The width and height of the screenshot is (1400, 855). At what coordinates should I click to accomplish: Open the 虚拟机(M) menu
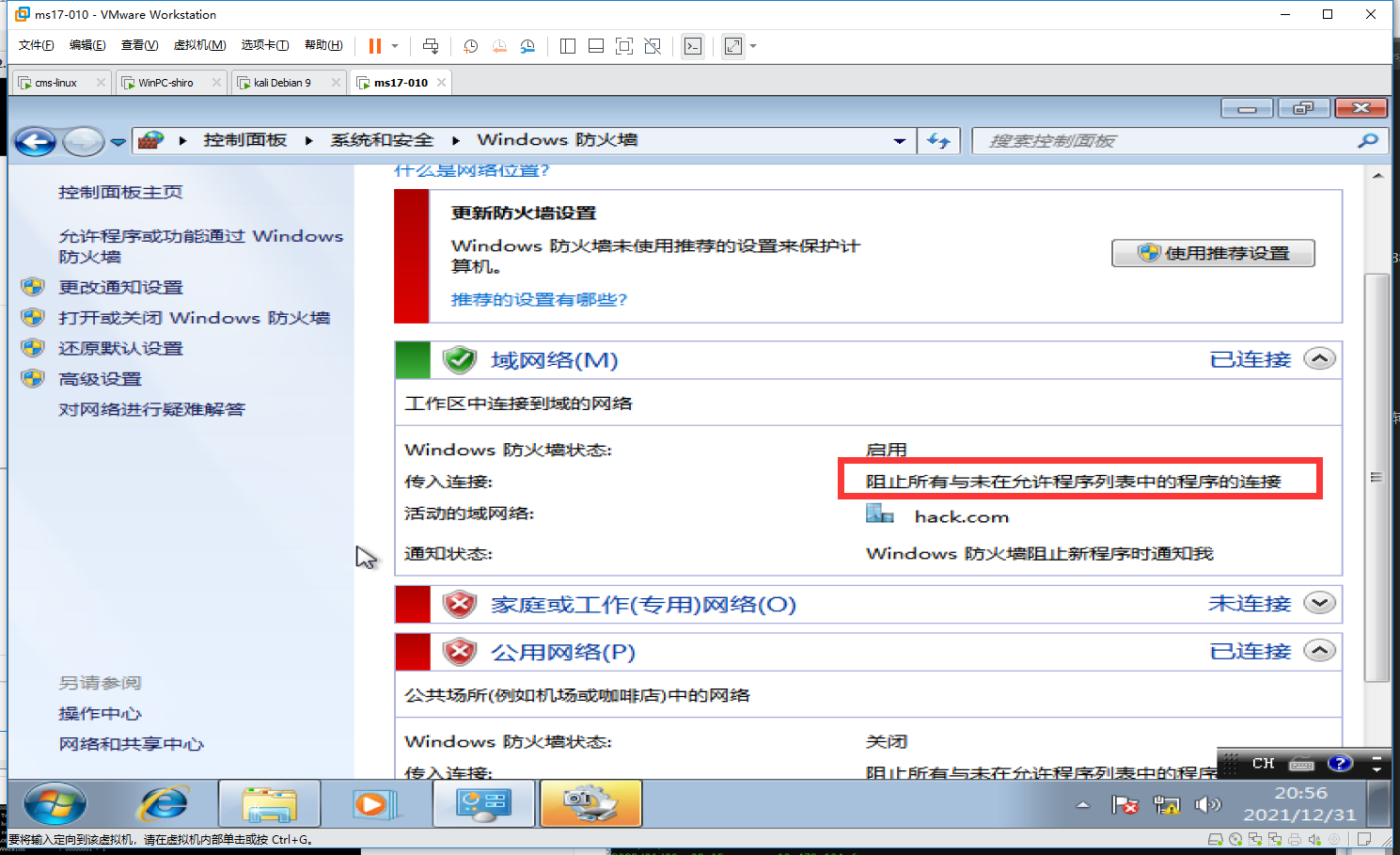click(199, 45)
